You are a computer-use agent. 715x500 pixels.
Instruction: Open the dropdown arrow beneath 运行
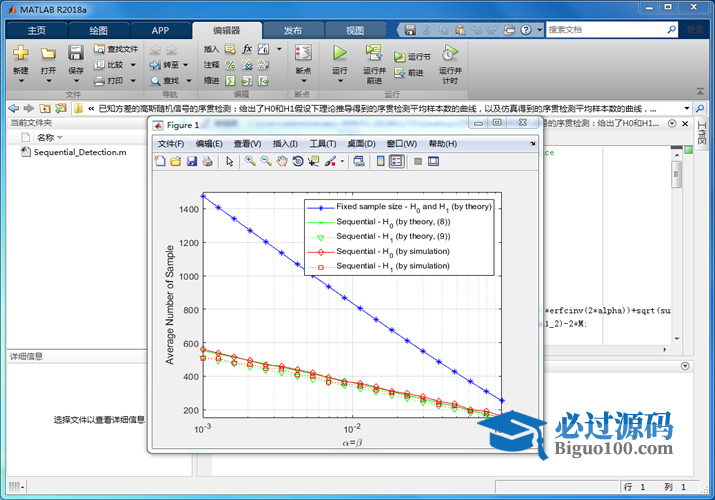(x=340, y=81)
